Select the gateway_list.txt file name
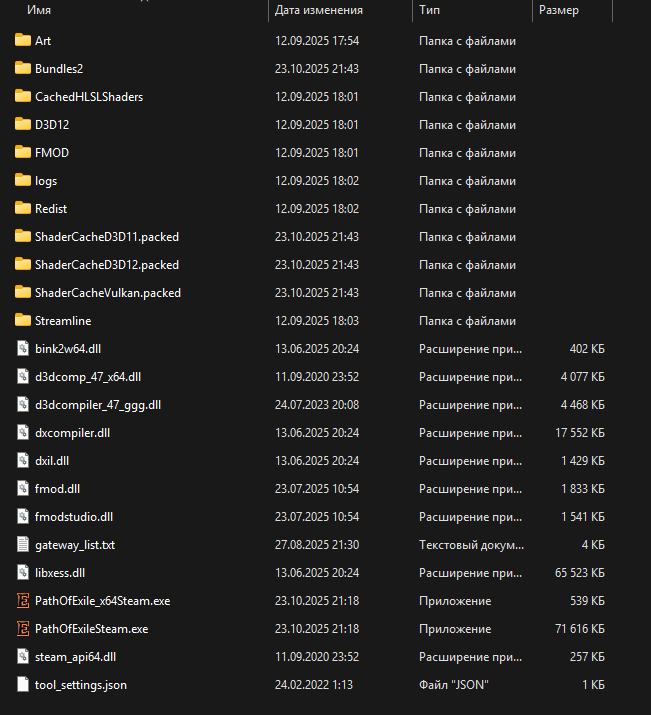The width and height of the screenshot is (651, 715). (x=75, y=545)
